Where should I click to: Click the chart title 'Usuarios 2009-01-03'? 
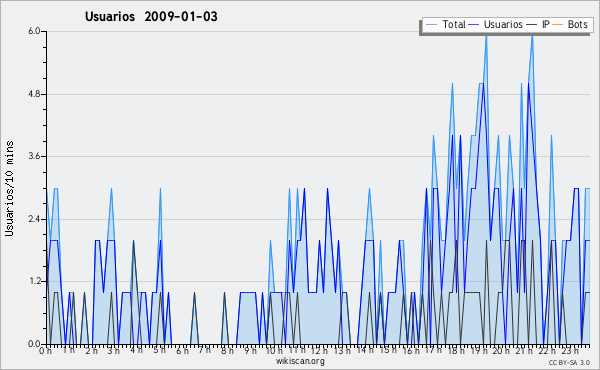(x=151, y=17)
